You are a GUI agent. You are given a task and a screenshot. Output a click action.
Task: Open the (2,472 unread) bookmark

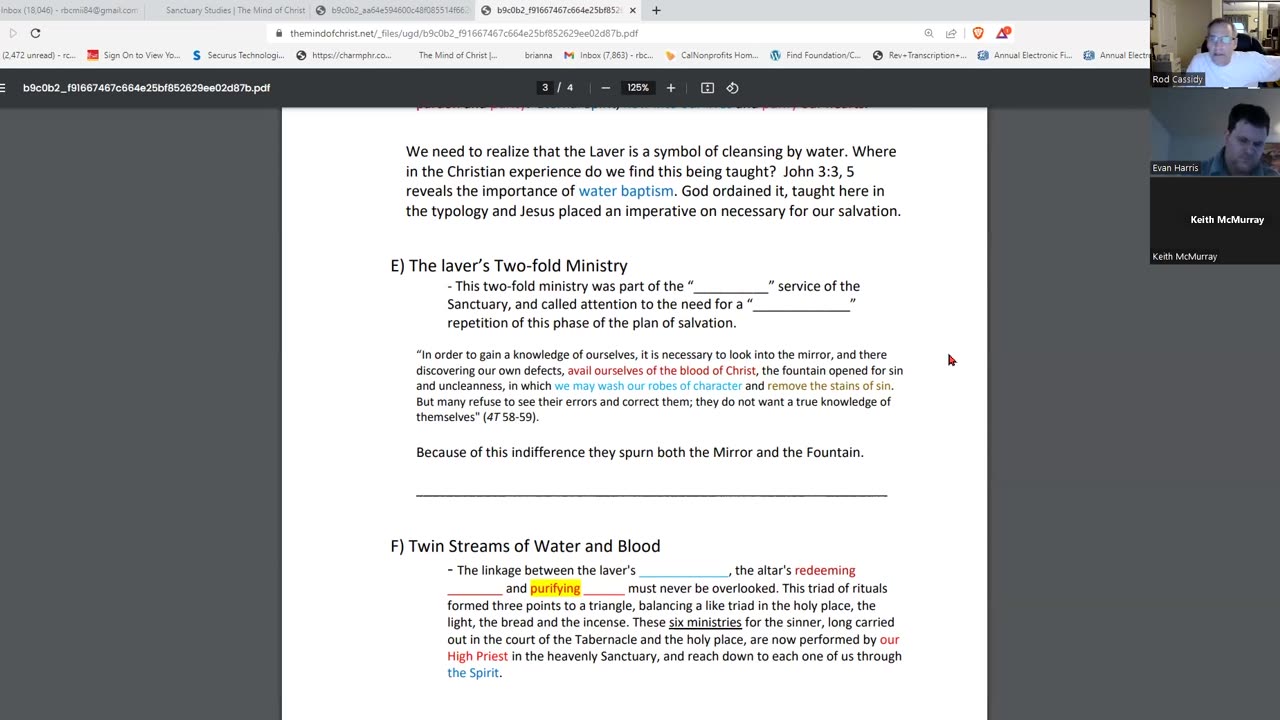coord(39,55)
